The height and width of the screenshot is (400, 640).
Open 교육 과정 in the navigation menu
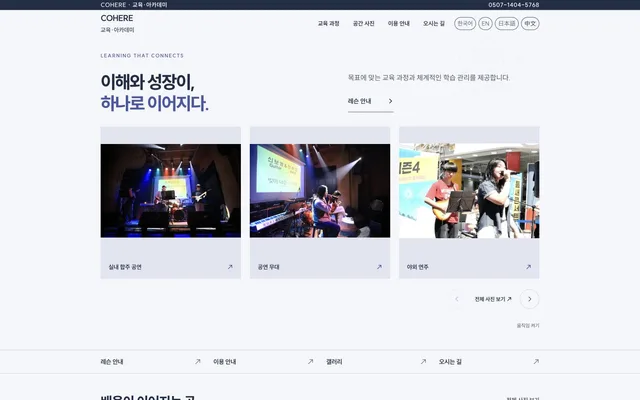pyautogui.click(x=329, y=24)
